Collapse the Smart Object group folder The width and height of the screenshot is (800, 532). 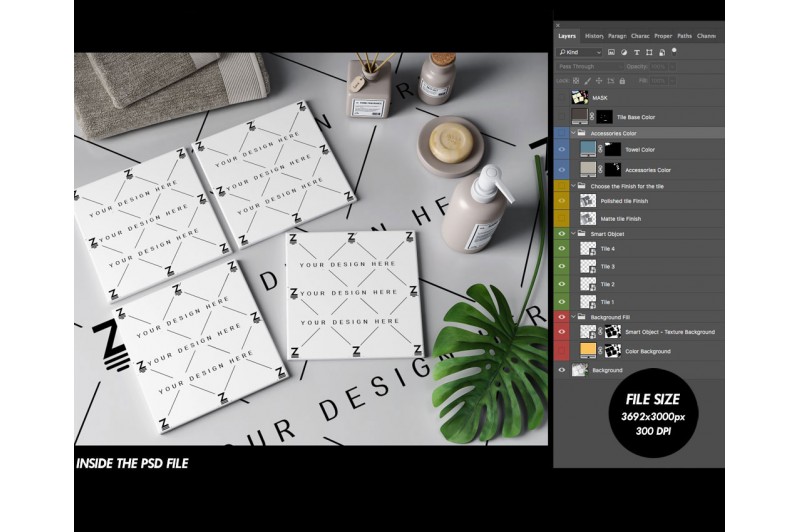pos(573,232)
